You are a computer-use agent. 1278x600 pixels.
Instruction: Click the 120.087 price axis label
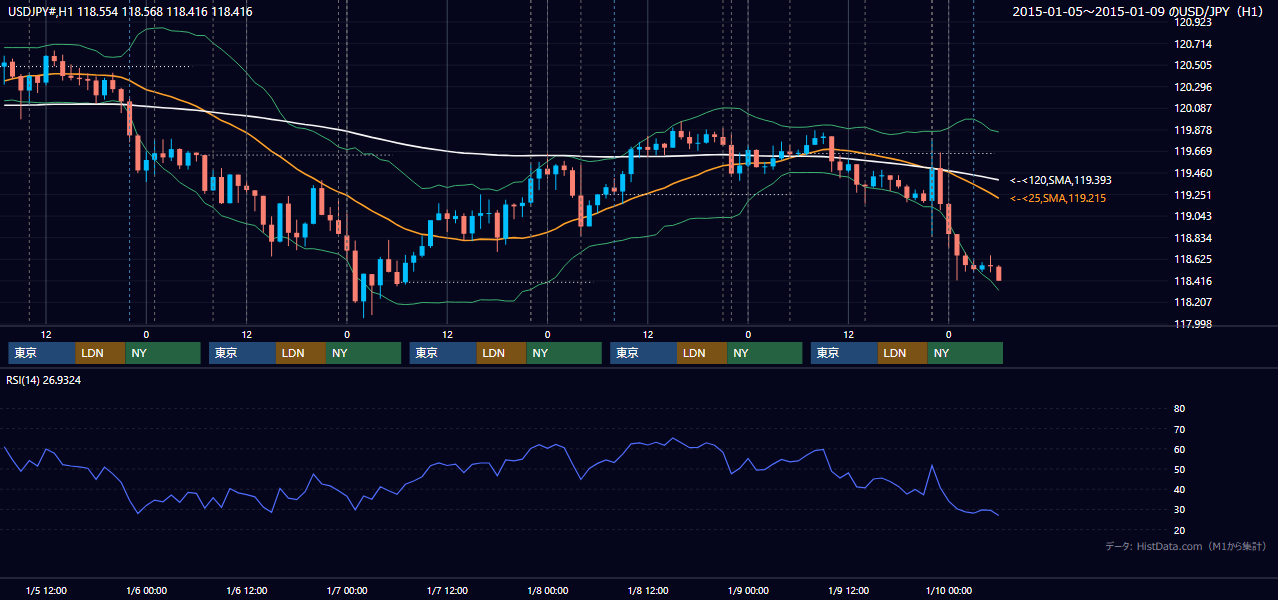[x=1195, y=108]
